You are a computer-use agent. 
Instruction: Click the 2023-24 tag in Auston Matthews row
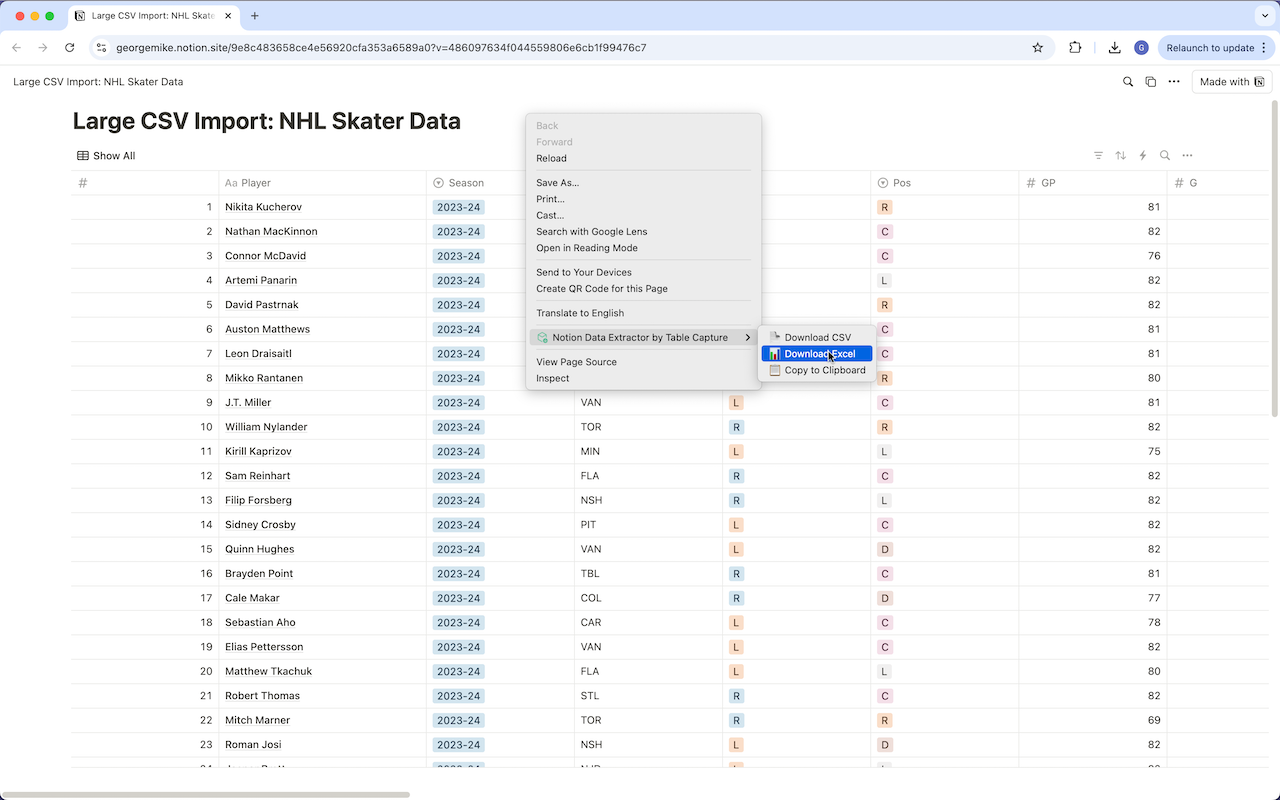click(x=459, y=329)
